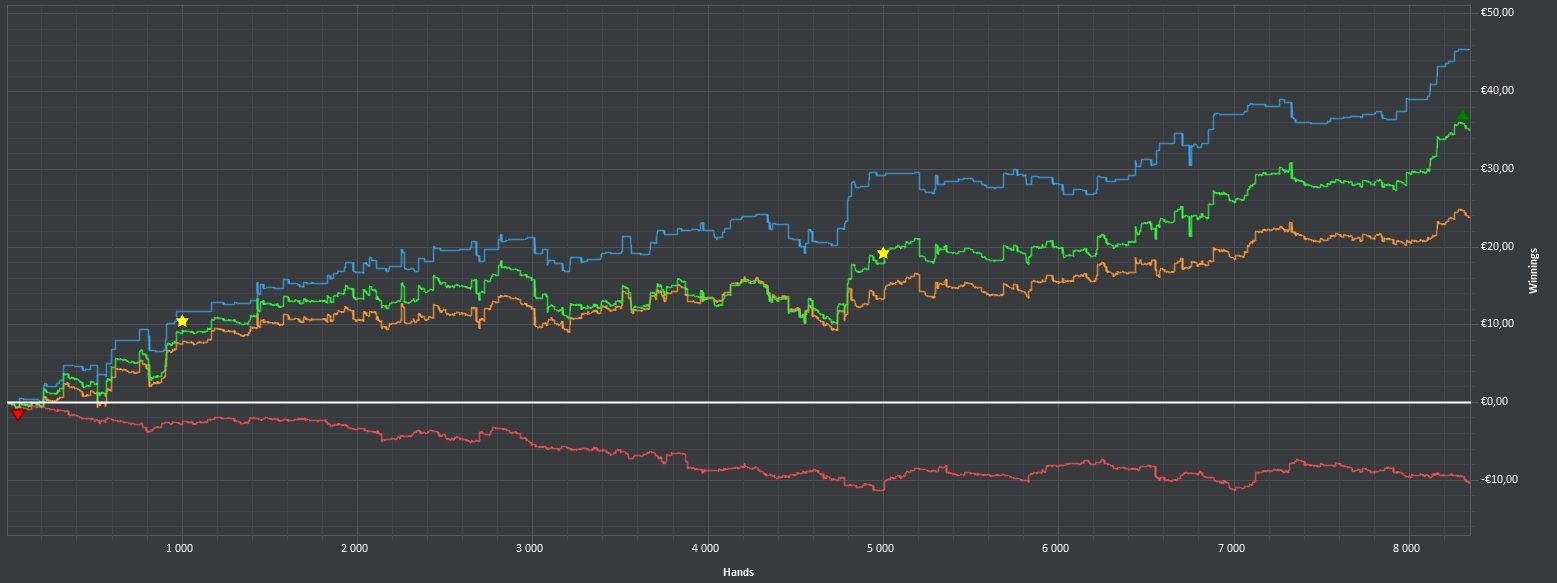
Task: Click the yellow star near 5 000 hands
Action: pos(883,253)
